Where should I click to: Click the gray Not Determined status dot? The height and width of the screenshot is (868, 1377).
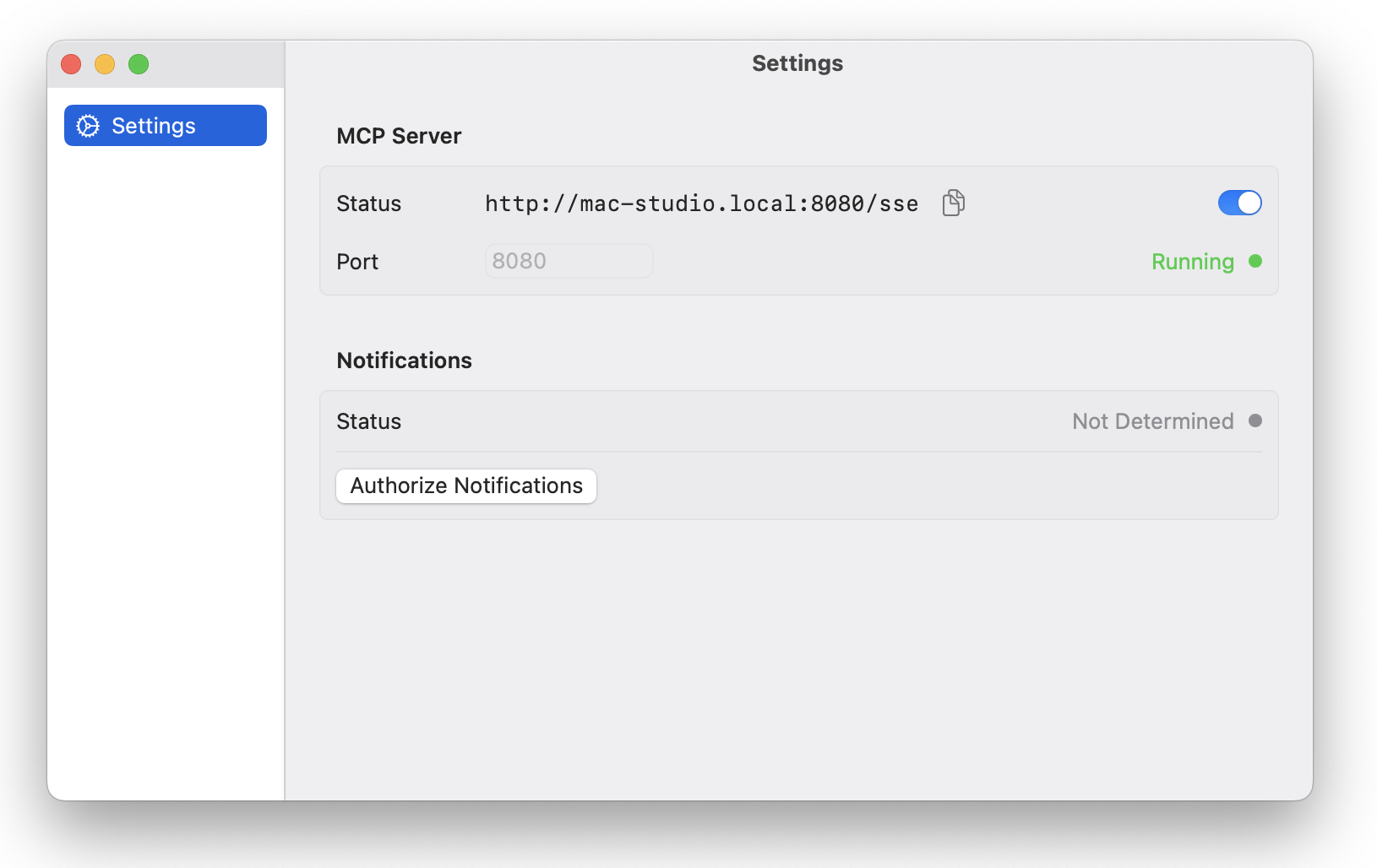[1255, 420]
